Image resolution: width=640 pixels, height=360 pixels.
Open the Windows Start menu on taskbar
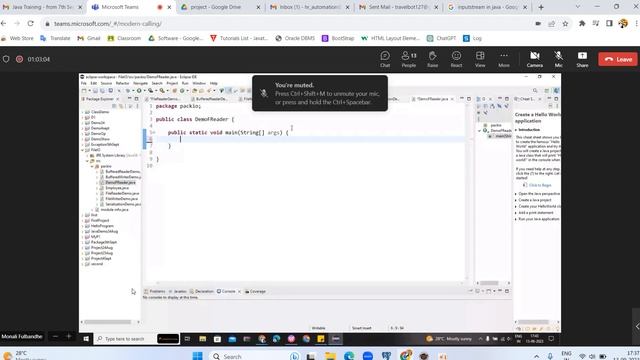[198, 356]
